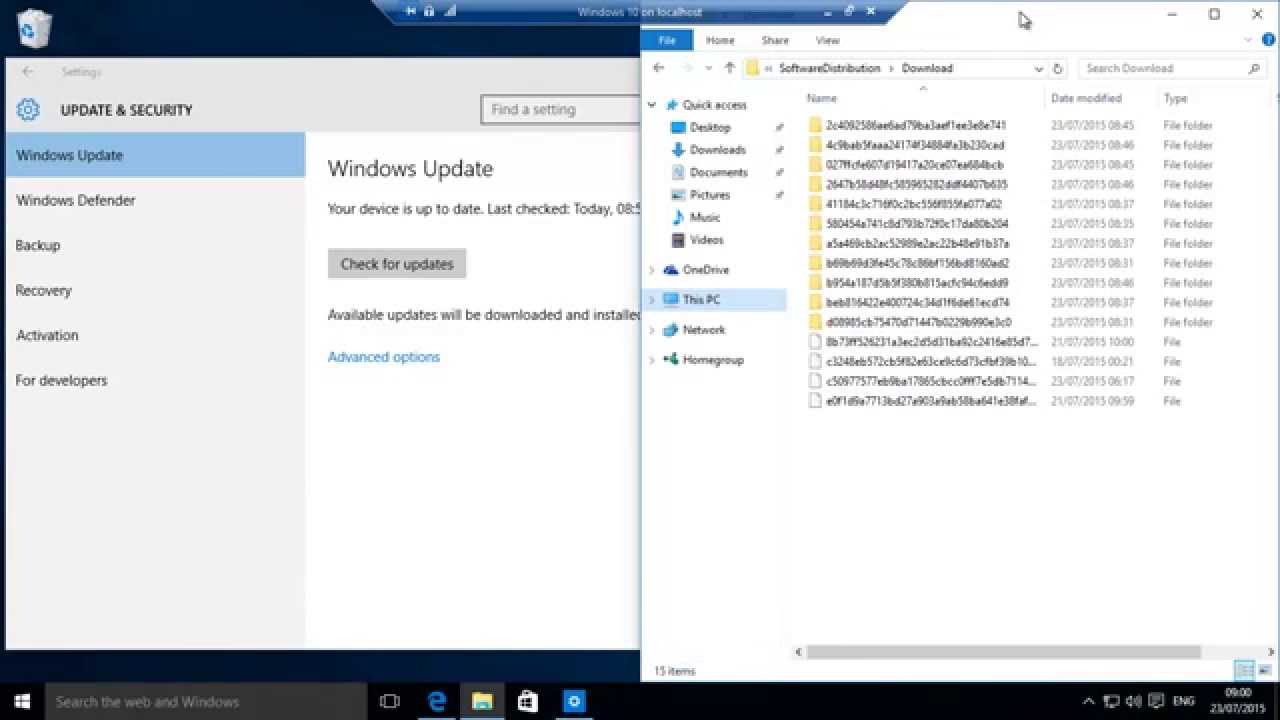Click the volume tray icon

1134,701
